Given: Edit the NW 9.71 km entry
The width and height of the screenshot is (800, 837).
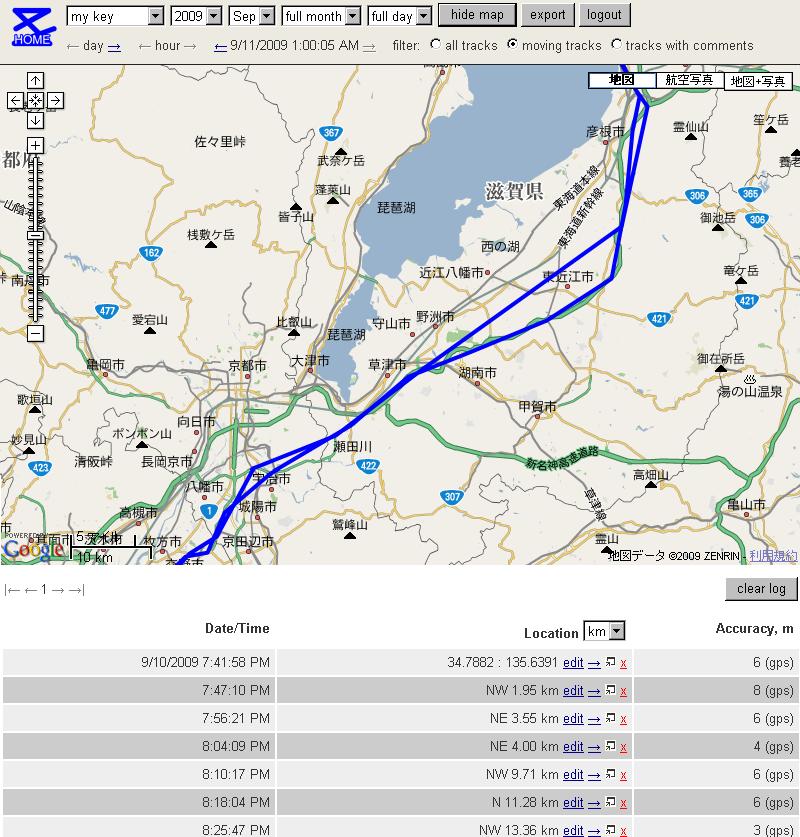Looking at the screenshot, I should pos(573,774).
